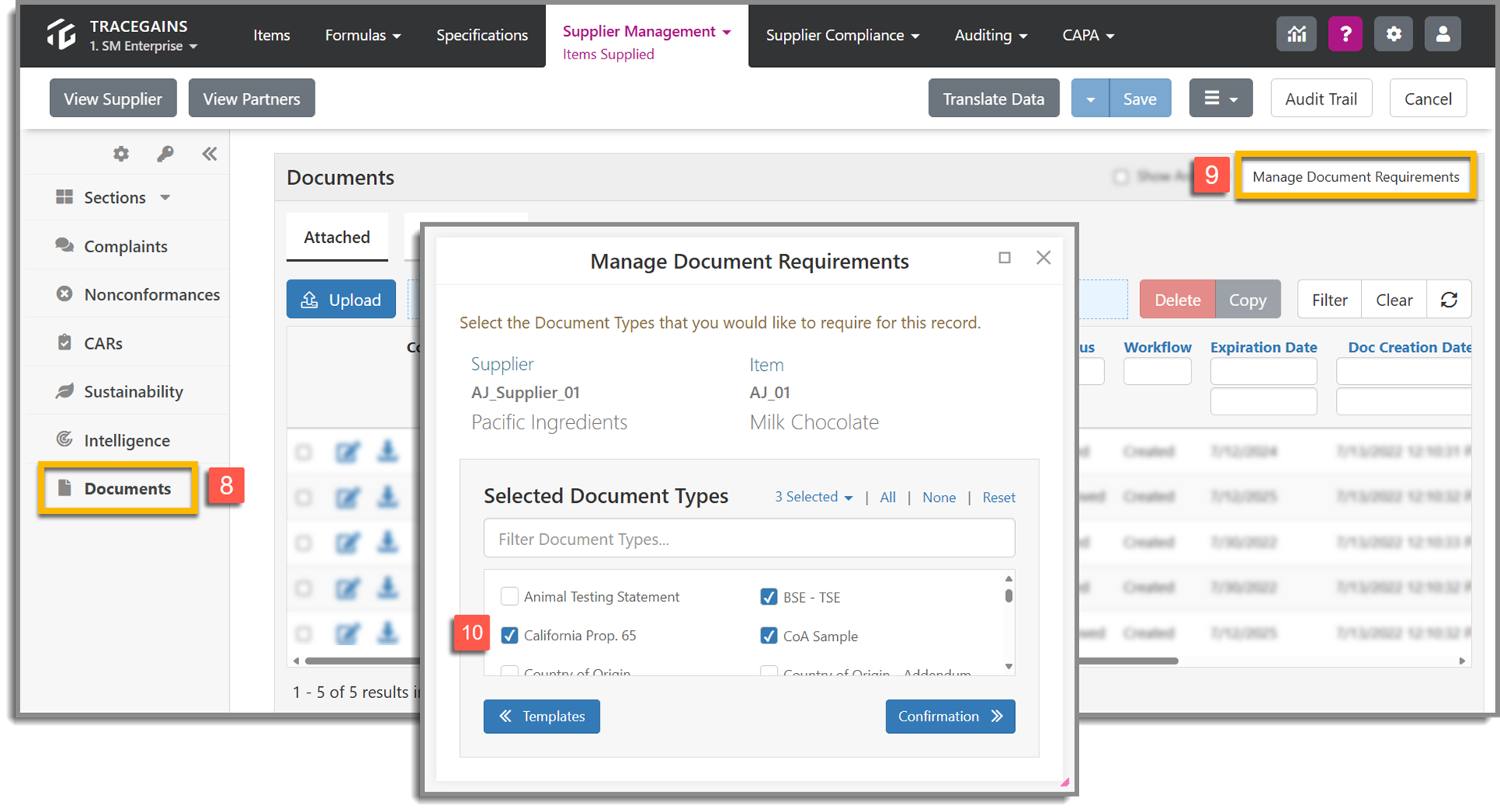This screenshot has width=1500, height=812.
Task: Go back to Templates step
Action: (542, 716)
